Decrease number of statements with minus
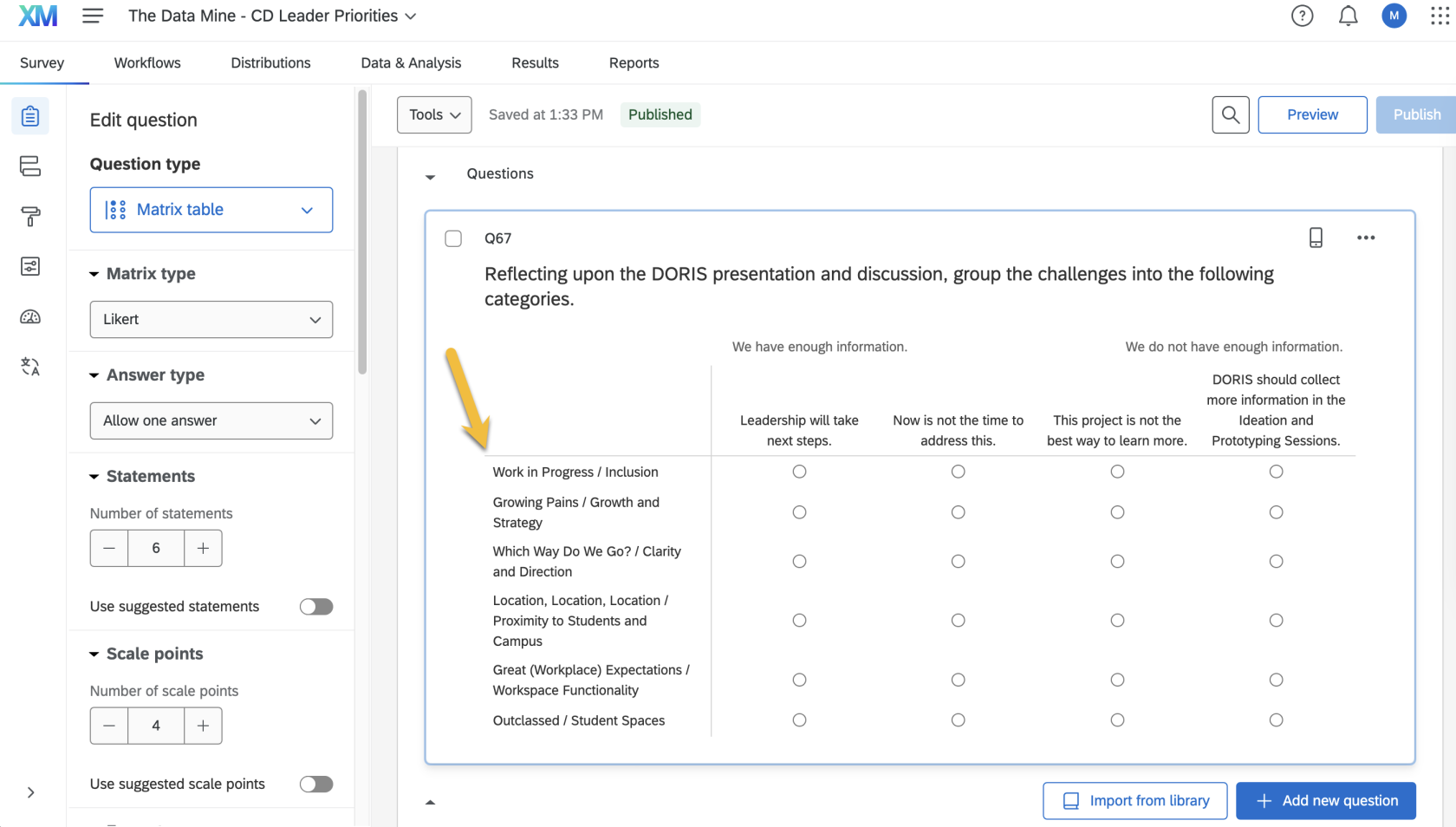 click(x=109, y=548)
